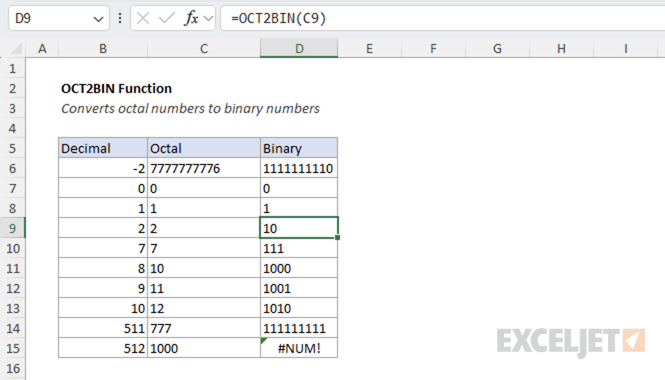Select row 11 header

12,268
